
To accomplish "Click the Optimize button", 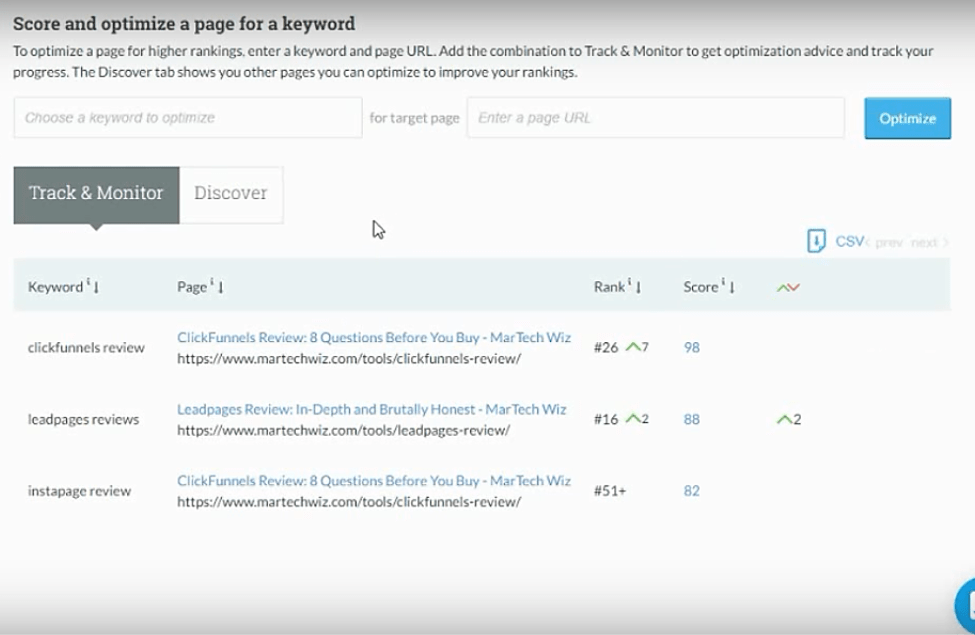I will tap(907, 118).
